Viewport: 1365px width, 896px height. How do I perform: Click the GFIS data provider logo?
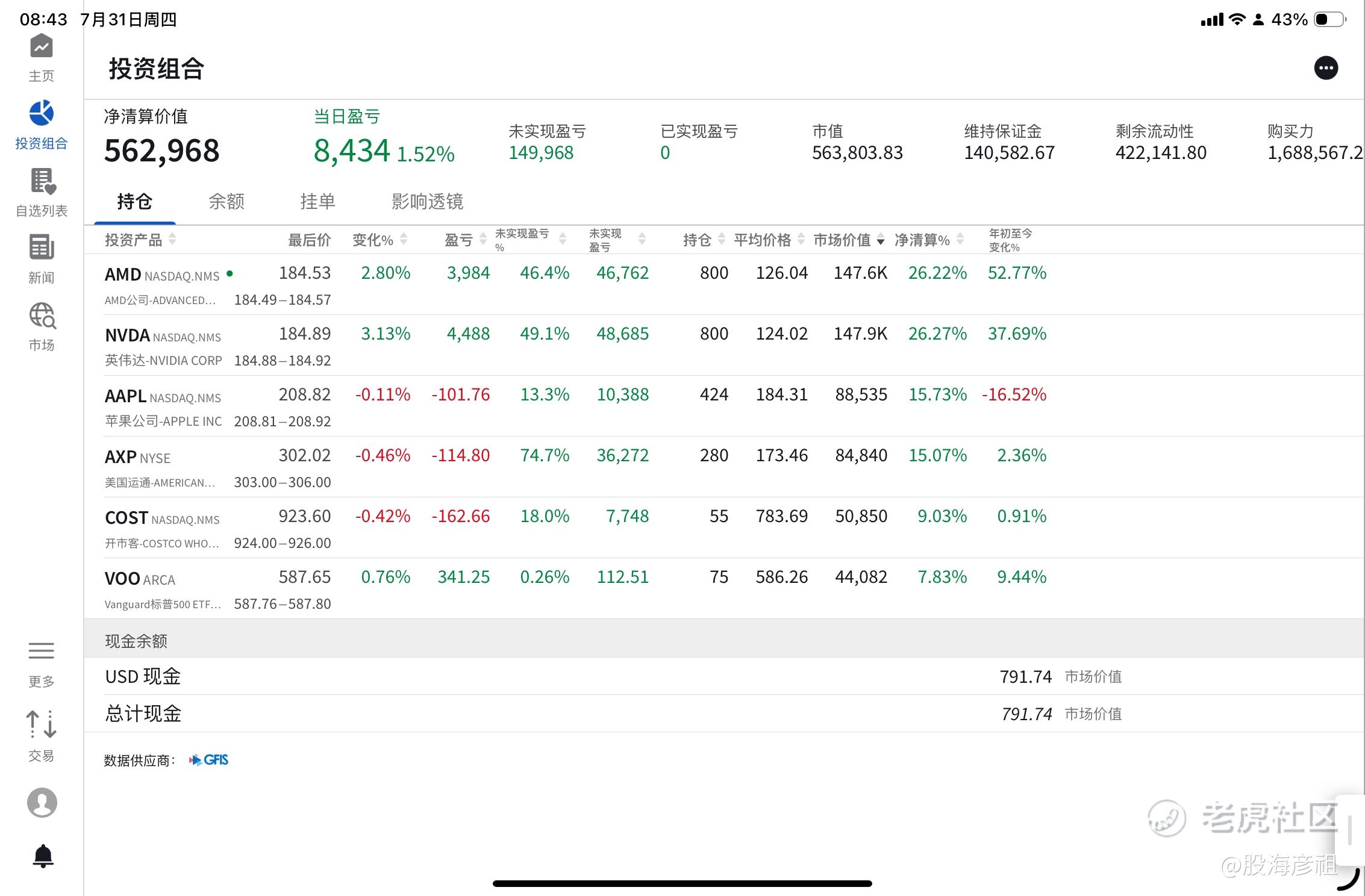click(x=209, y=760)
